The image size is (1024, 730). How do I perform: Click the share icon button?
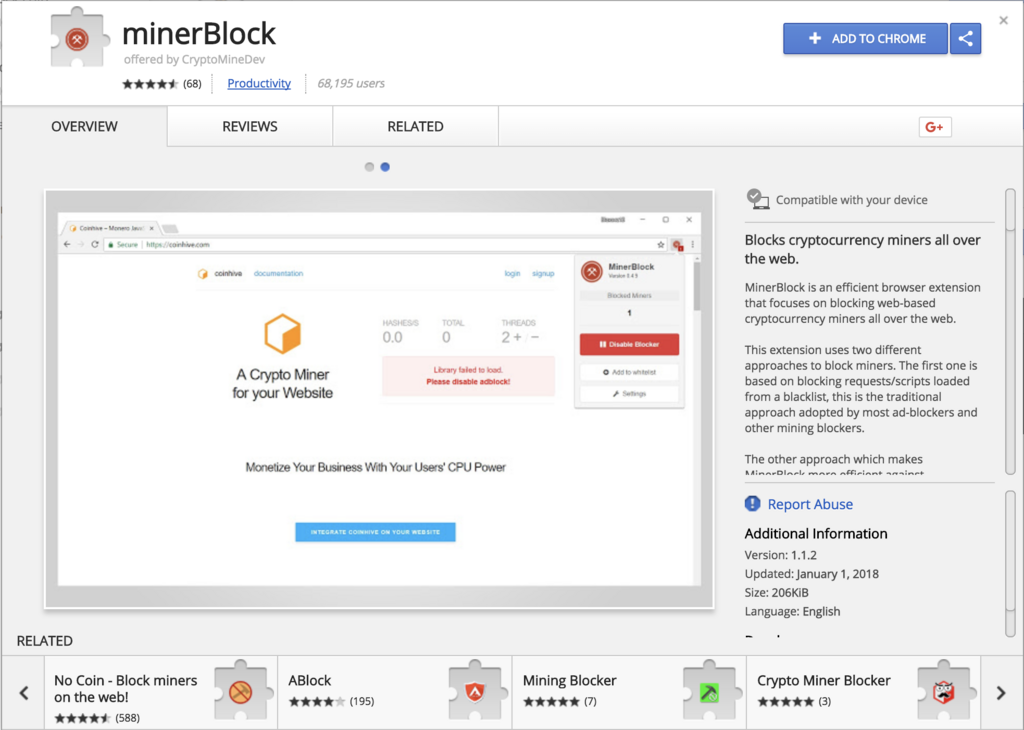point(965,39)
